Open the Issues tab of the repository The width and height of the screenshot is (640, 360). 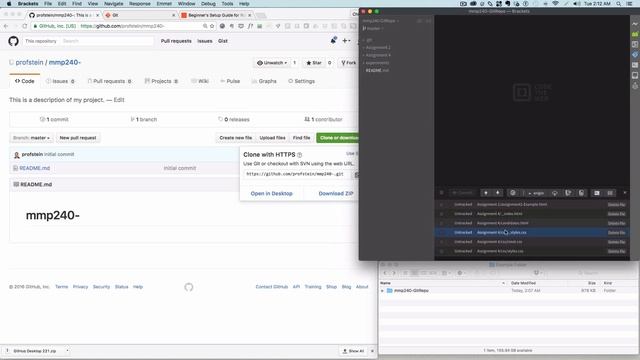[60, 81]
